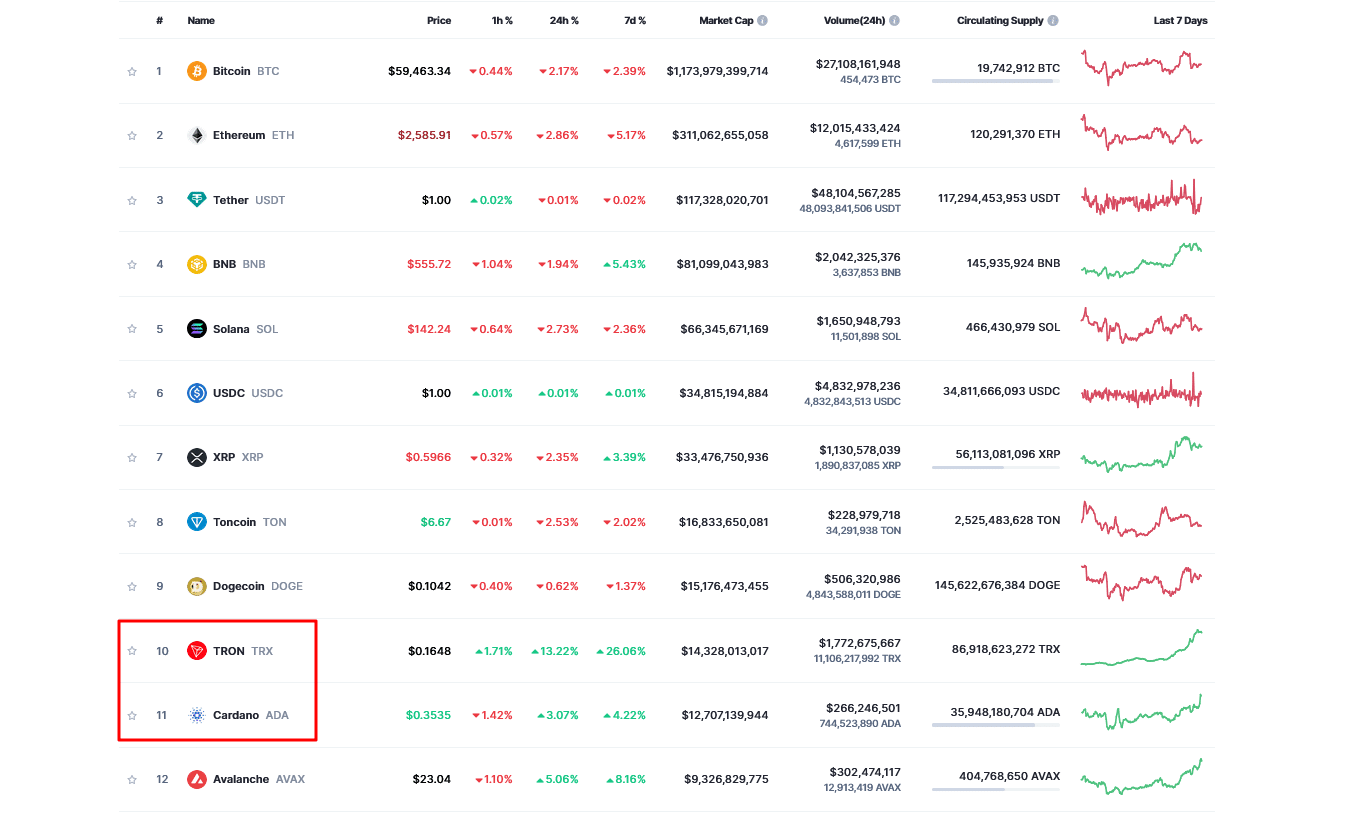Sort by the 24h % column
Image resolution: width=1363 pixels, height=814 pixels.
pyautogui.click(x=564, y=21)
